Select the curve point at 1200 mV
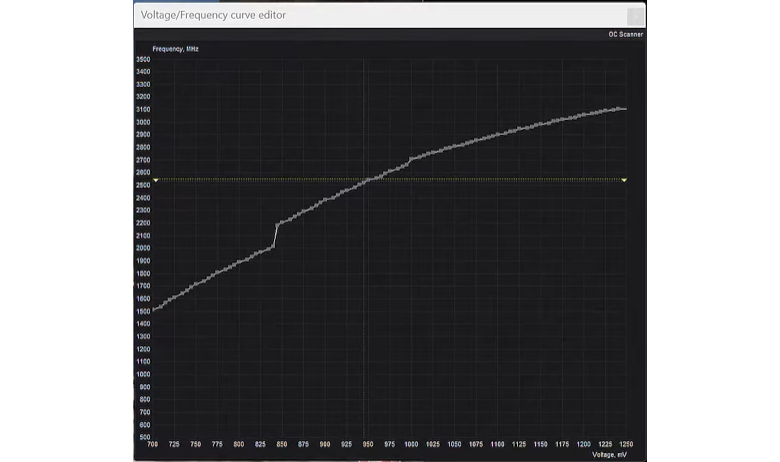Screen dimensions: 780x462 point(584,115)
